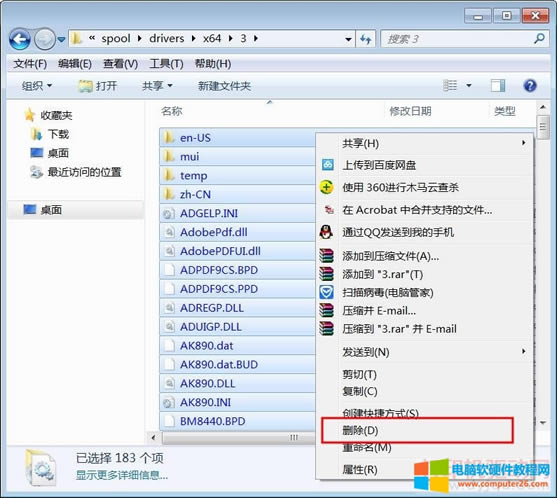The height and width of the screenshot is (498, 557).
Task: Select the file AdobePdf.dll
Action: pyautogui.click(x=237, y=232)
